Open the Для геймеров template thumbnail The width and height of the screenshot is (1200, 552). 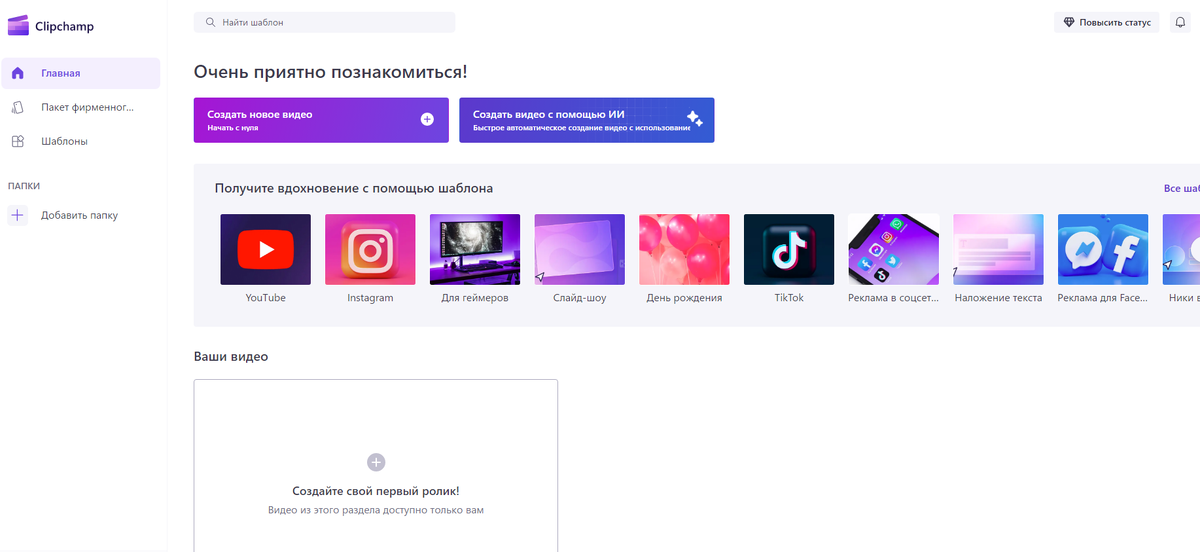tap(475, 250)
